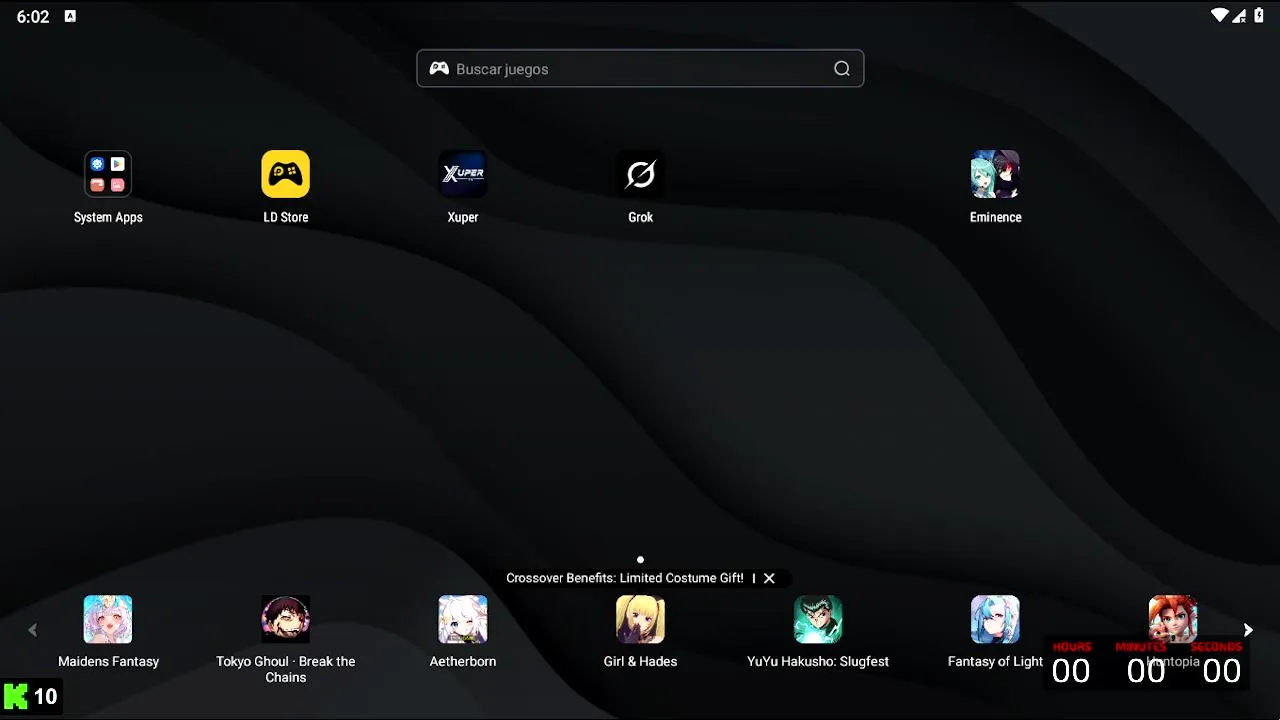Launch the Grok app

(640, 174)
